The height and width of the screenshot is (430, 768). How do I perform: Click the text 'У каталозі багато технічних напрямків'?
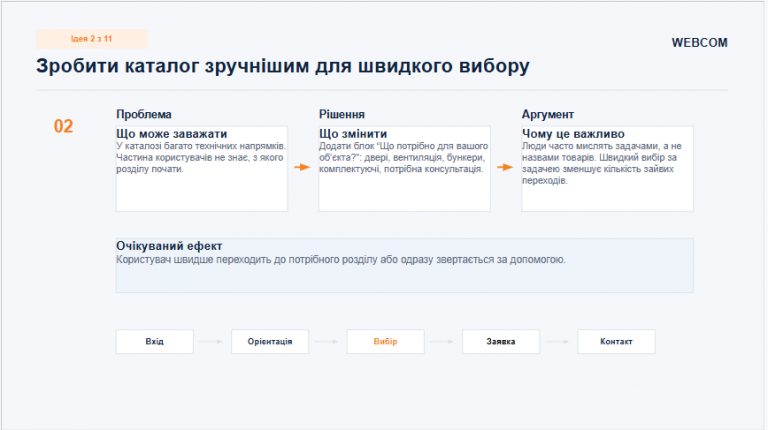[200, 146]
